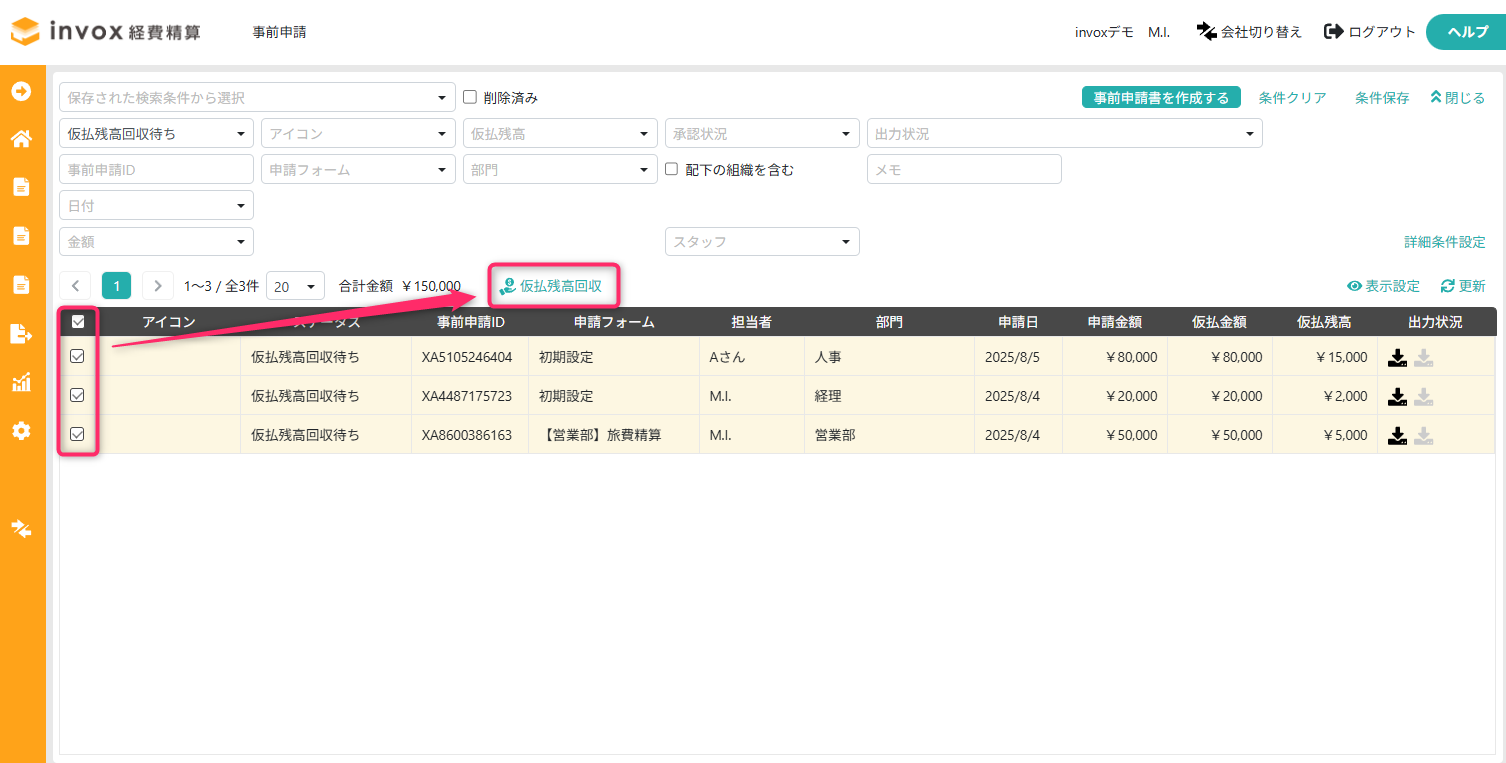This screenshot has width=1506, height=763.
Task: Click the 詳細条件設定 link
Action: pyautogui.click(x=1445, y=242)
